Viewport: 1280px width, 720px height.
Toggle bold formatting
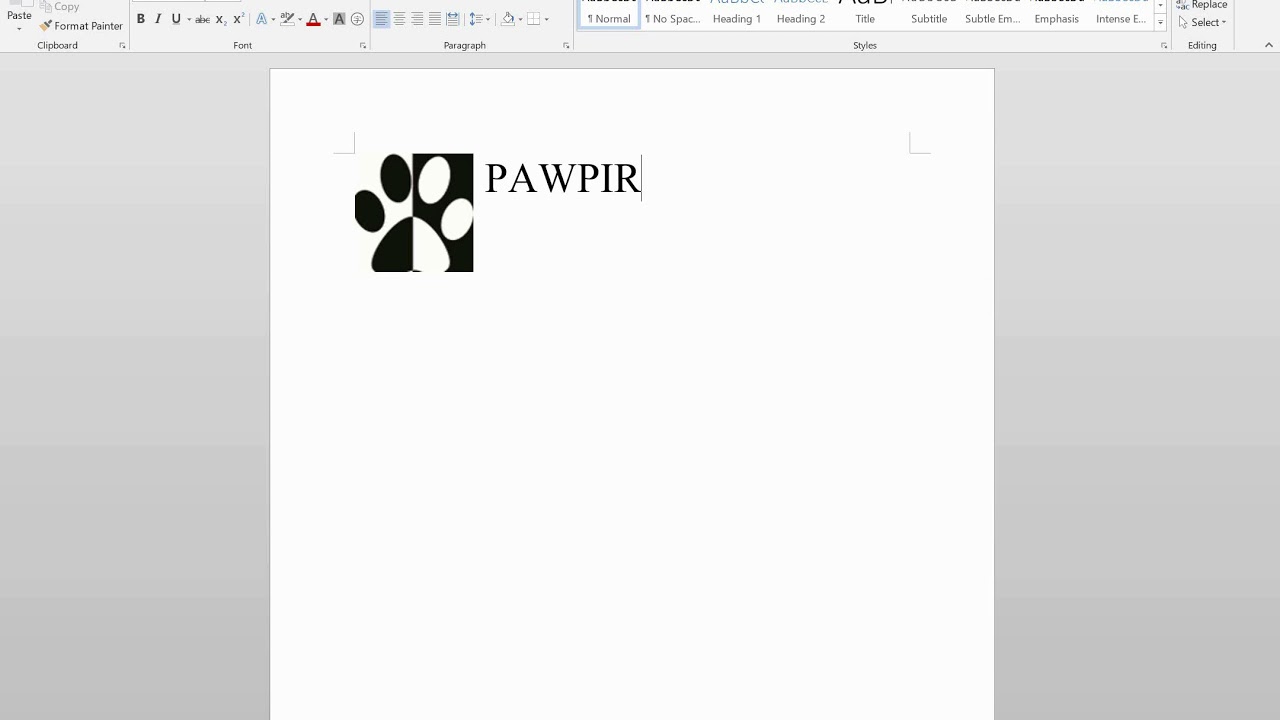tap(141, 19)
